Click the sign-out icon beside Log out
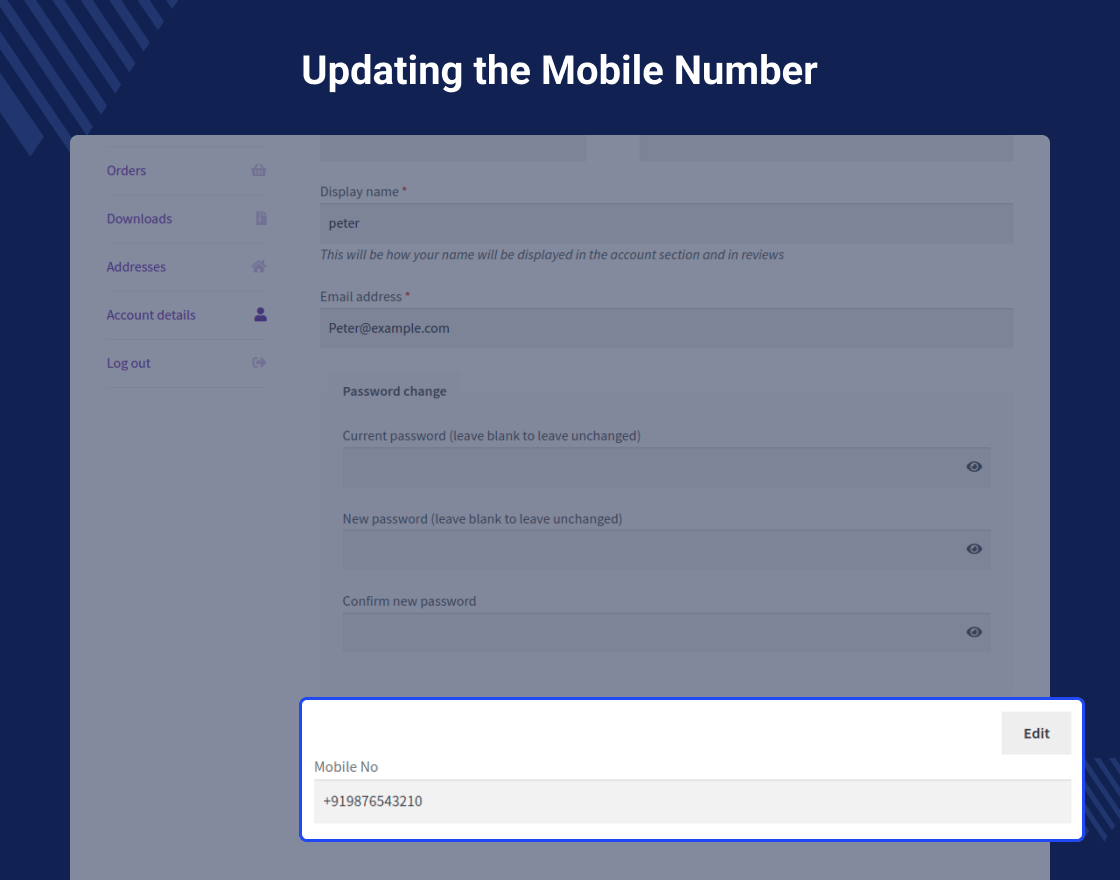This screenshot has height=880, width=1120. (259, 362)
